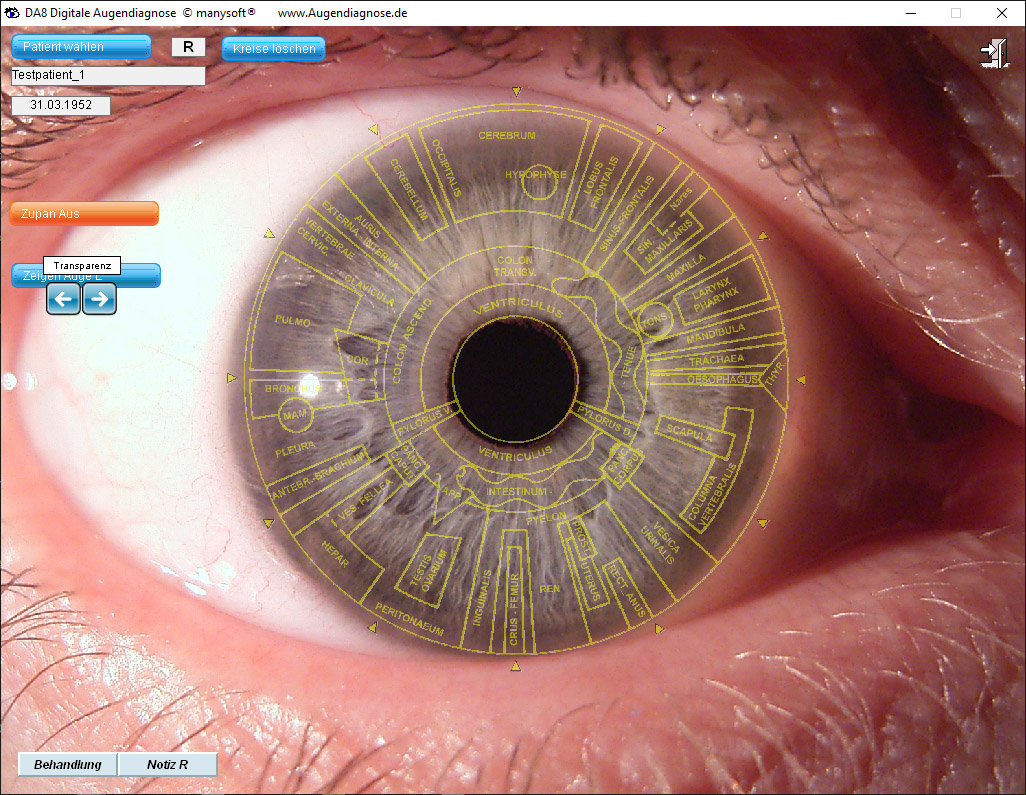Click the Testpatient_1 name field

pyautogui.click(x=108, y=76)
